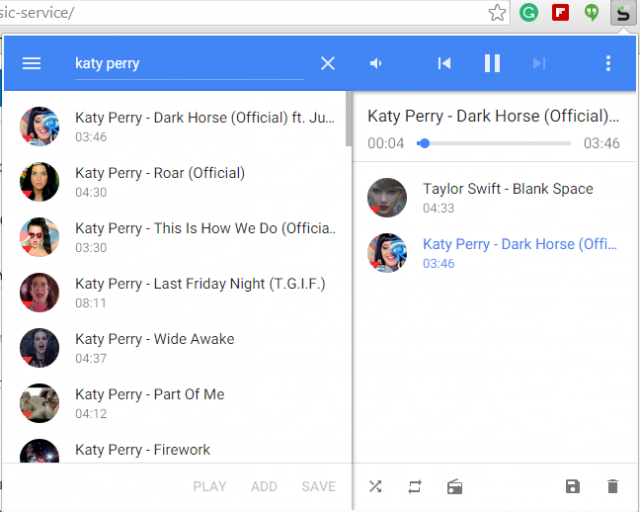
Task: Toggle the radio mode icon
Action: point(455,487)
